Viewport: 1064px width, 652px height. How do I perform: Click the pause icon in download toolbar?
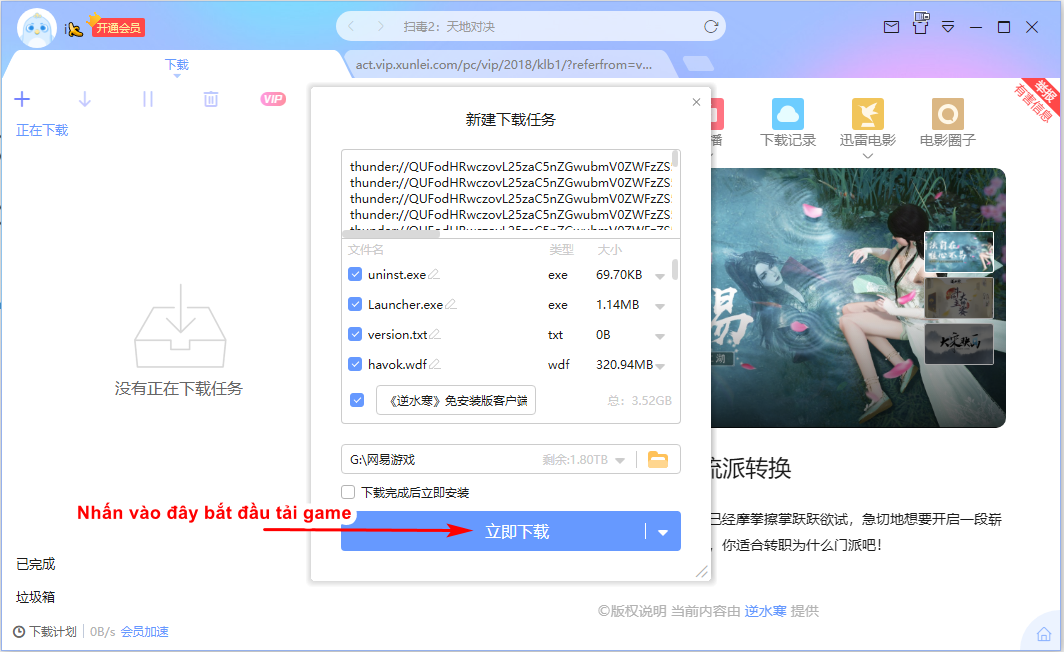coord(148,99)
